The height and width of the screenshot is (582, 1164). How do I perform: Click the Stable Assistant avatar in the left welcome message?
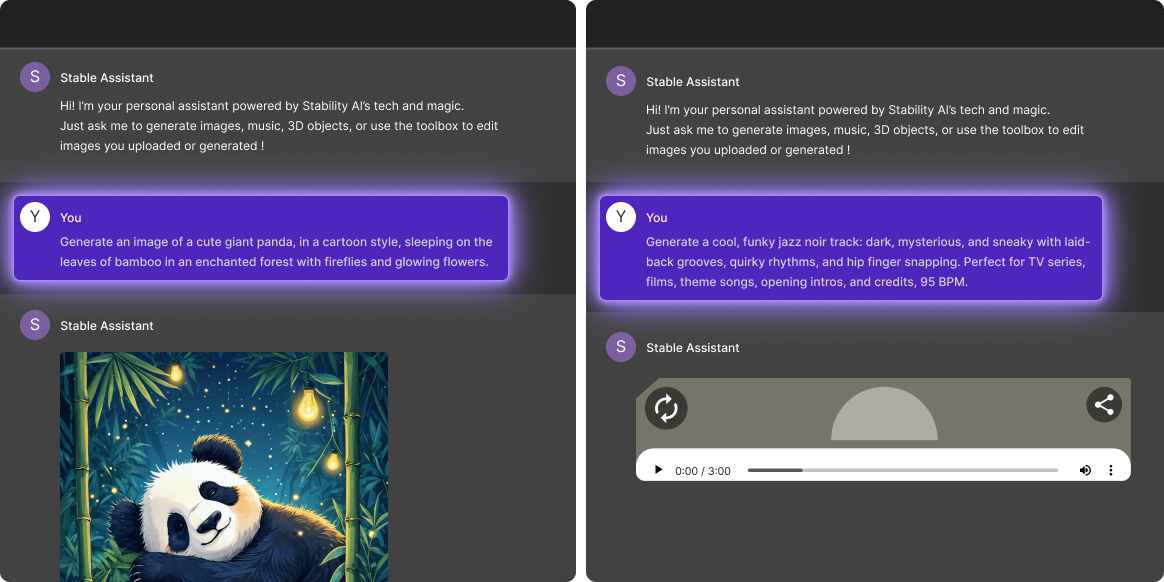point(34,77)
